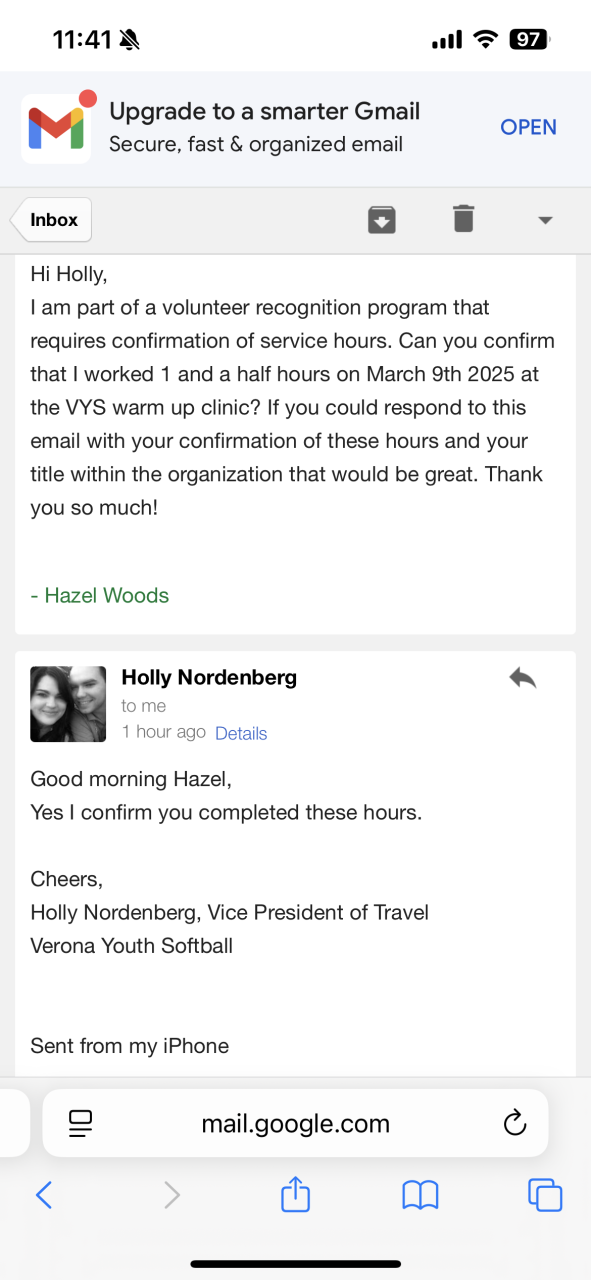This screenshot has width=591, height=1280.
Task: Archive this email with the archive icon
Action: click(x=382, y=219)
